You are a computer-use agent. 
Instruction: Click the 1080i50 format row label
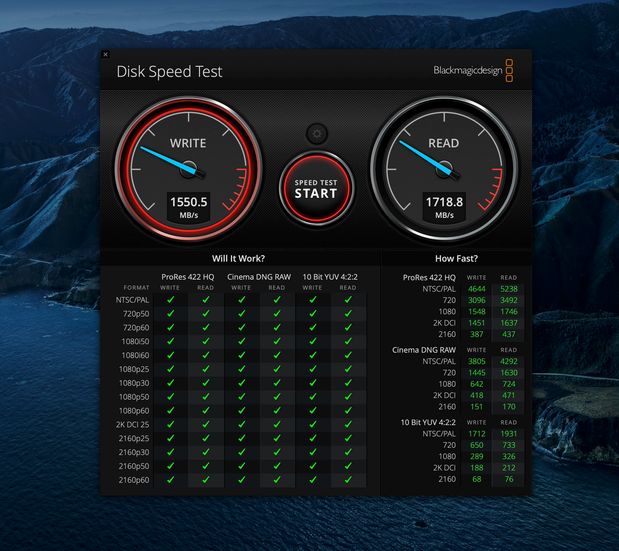[135, 341]
